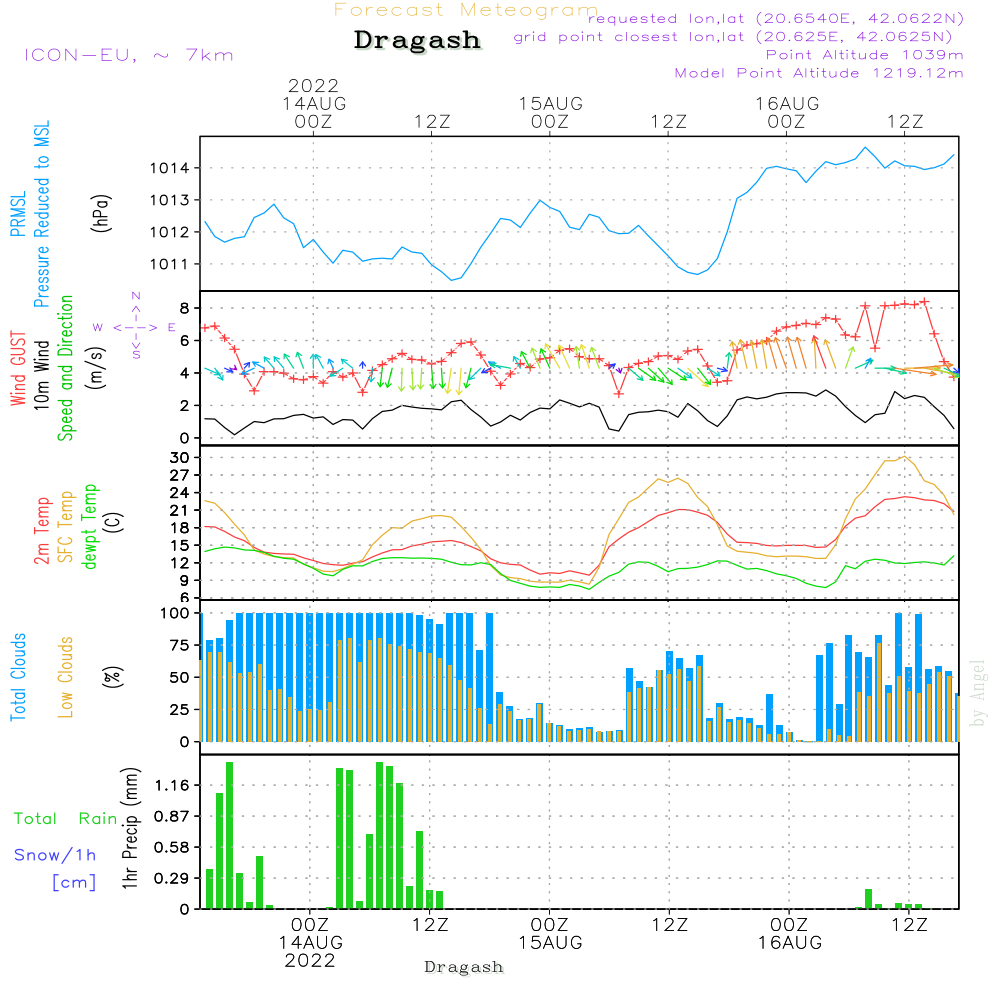Image resolution: width=1000 pixels, height=1000 pixels.
Task: Click the requested lon,lat coordinates text
Action: pos(776,19)
